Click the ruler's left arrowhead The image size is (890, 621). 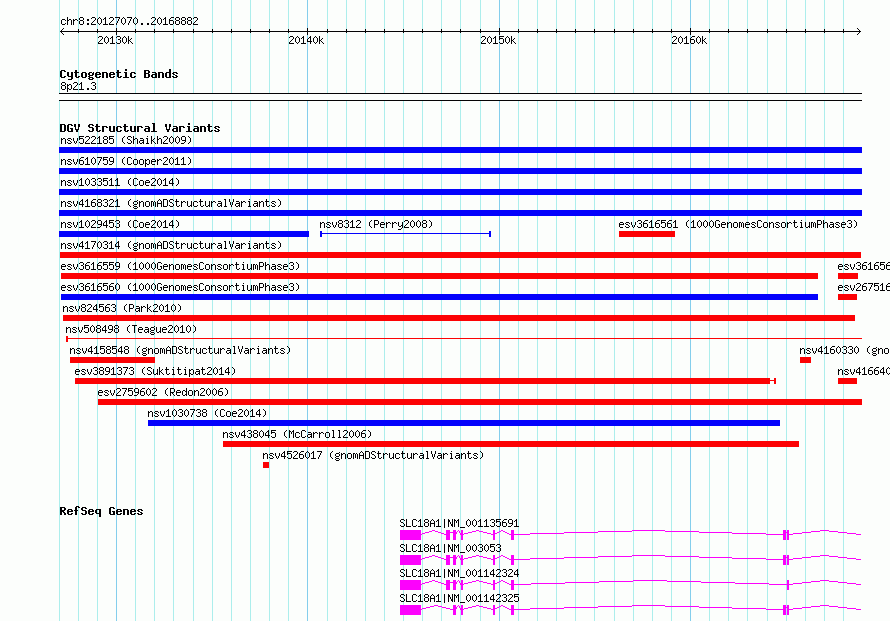62,31
